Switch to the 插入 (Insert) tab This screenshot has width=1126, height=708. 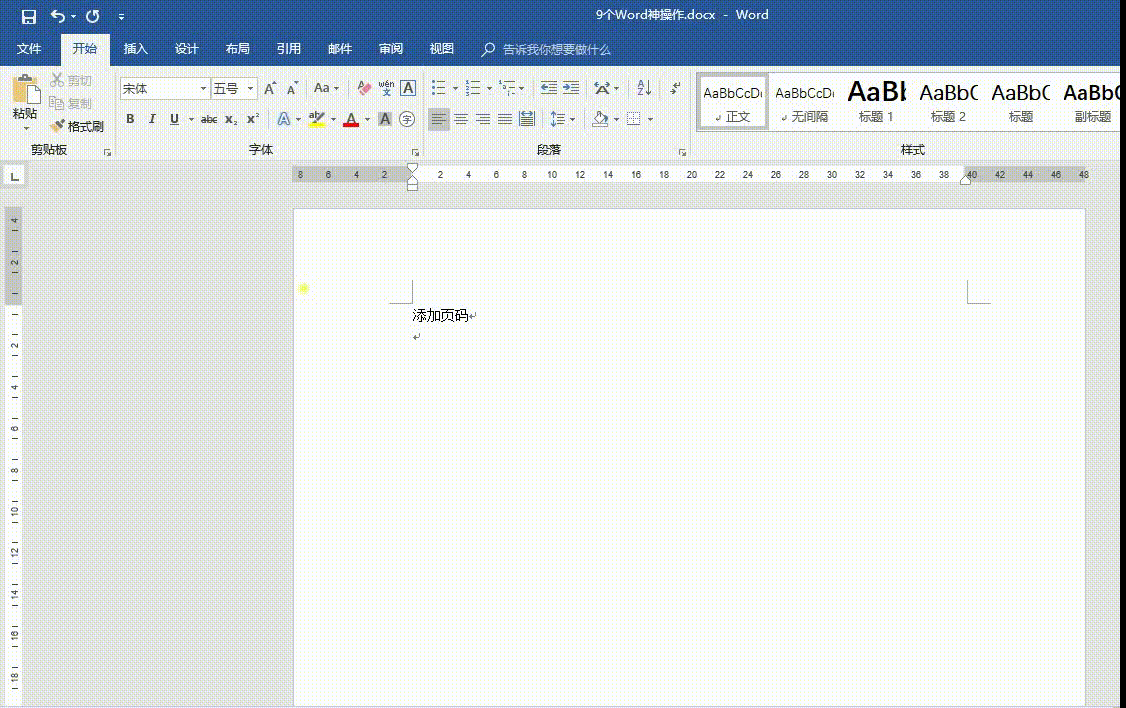[135, 49]
